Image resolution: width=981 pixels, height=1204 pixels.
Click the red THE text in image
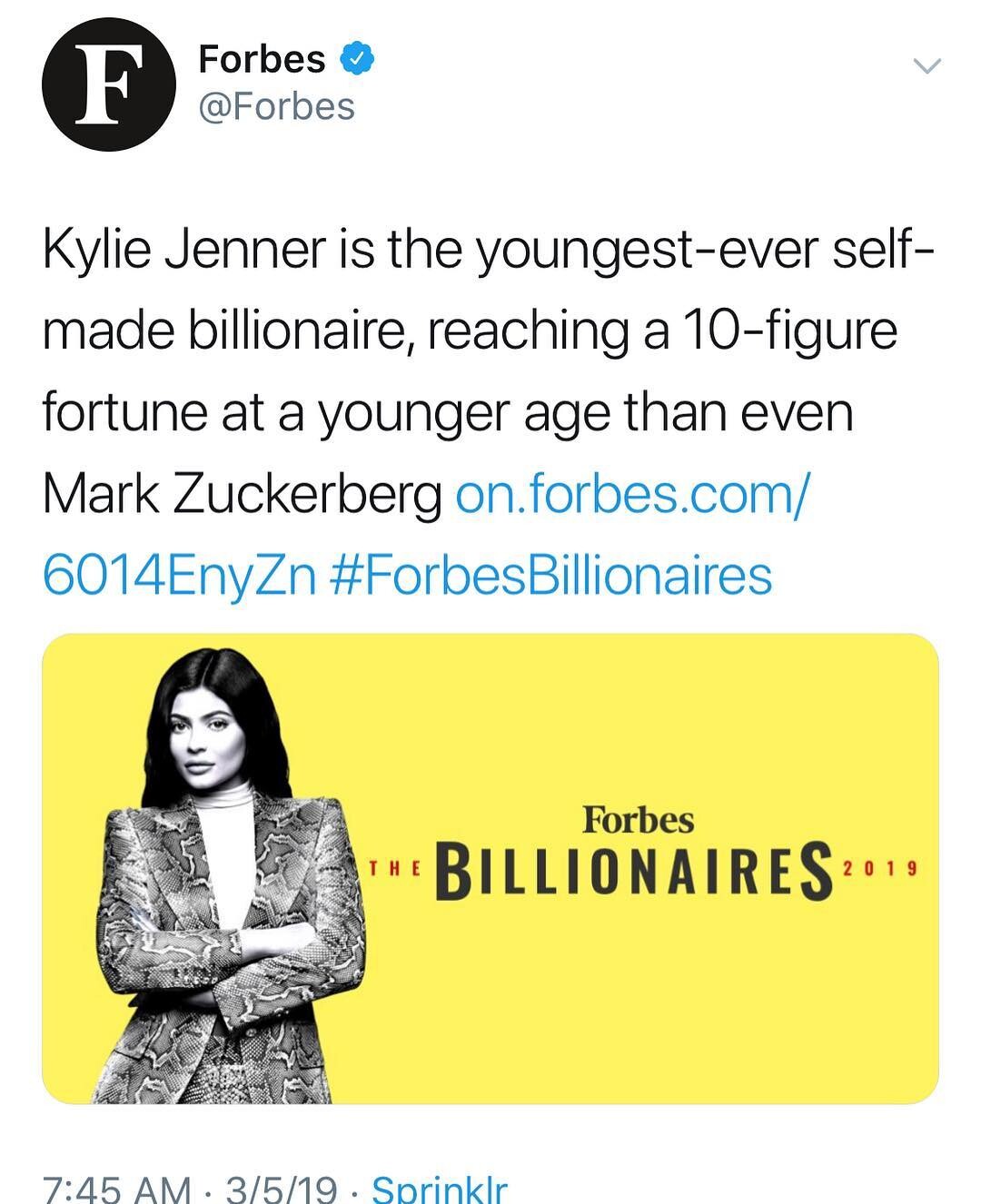click(393, 869)
